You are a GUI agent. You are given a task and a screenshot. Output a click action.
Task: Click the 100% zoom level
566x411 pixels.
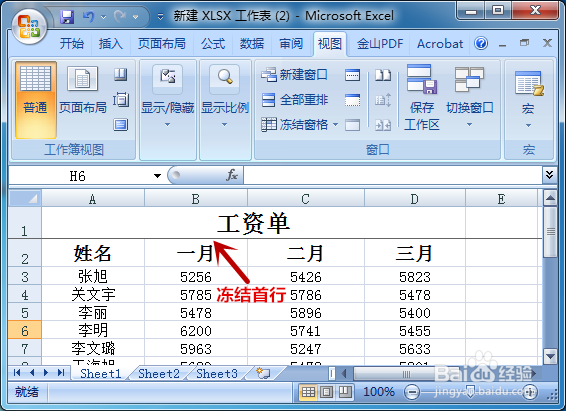click(x=378, y=392)
